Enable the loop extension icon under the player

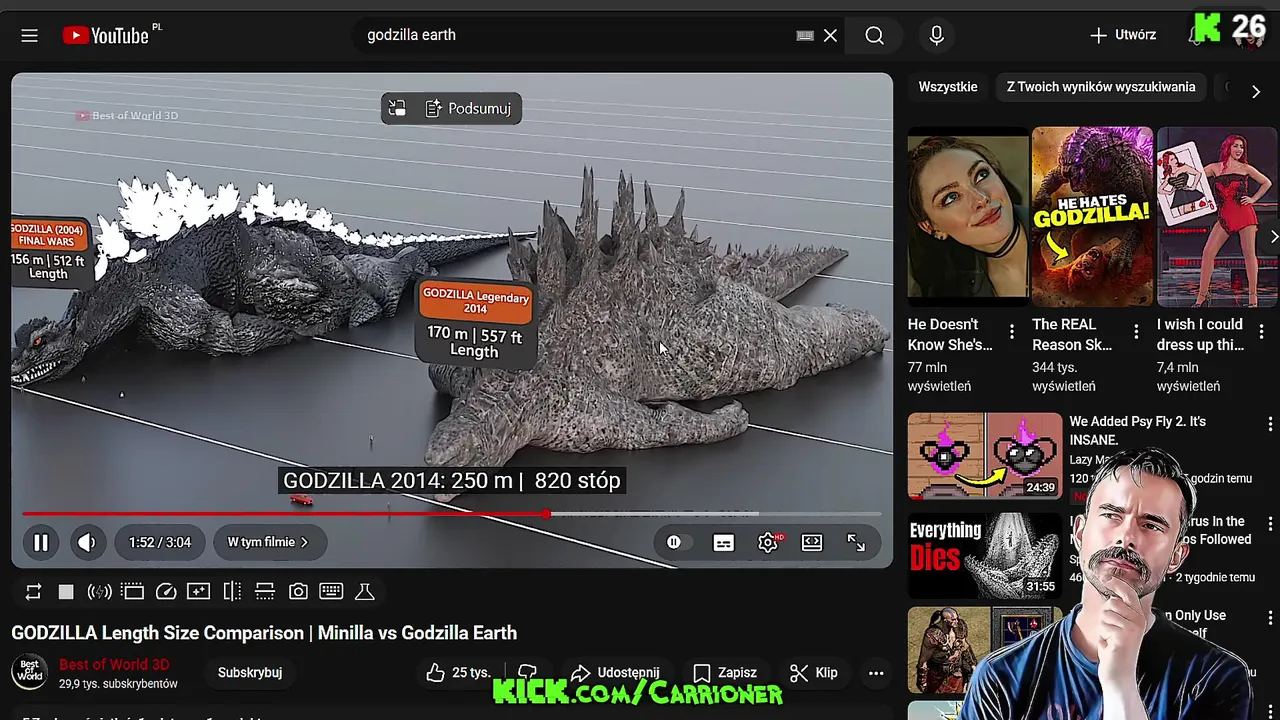point(33,592)
